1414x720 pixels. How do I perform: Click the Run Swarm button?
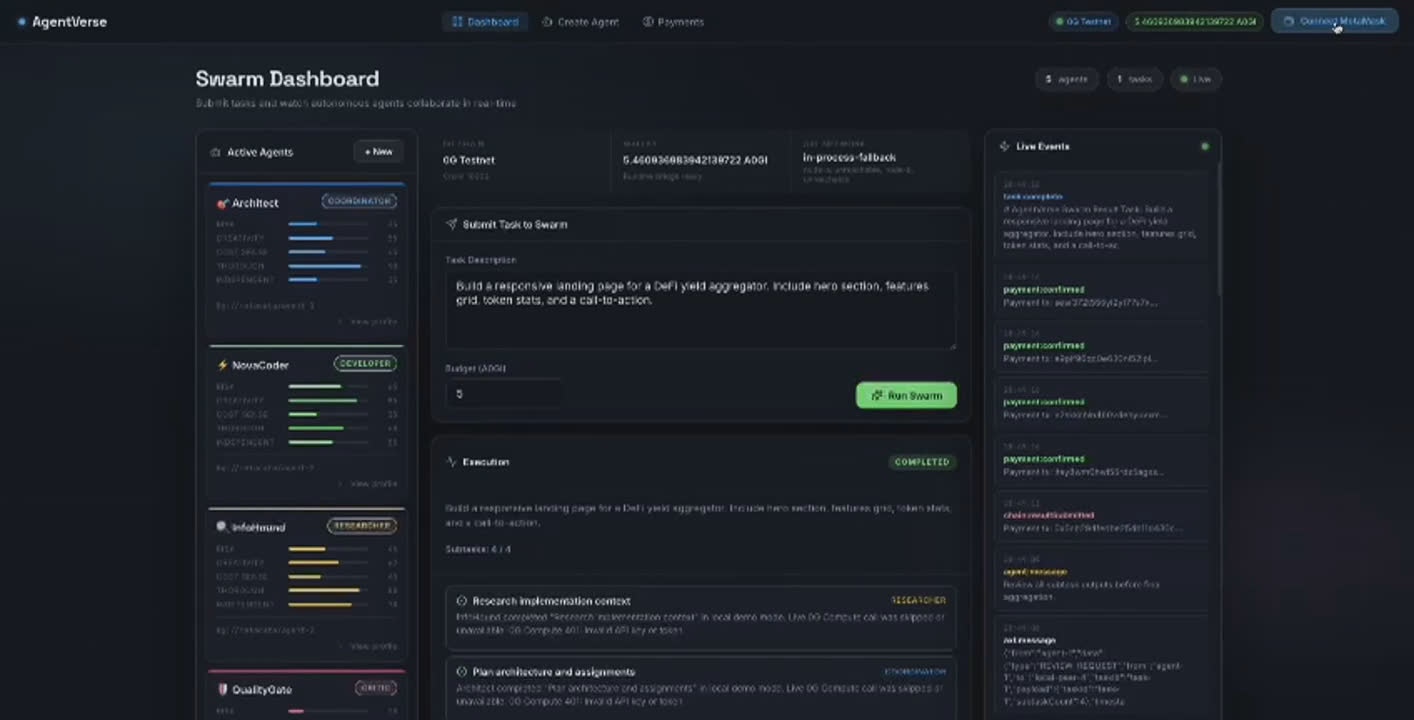click(906, 395)
